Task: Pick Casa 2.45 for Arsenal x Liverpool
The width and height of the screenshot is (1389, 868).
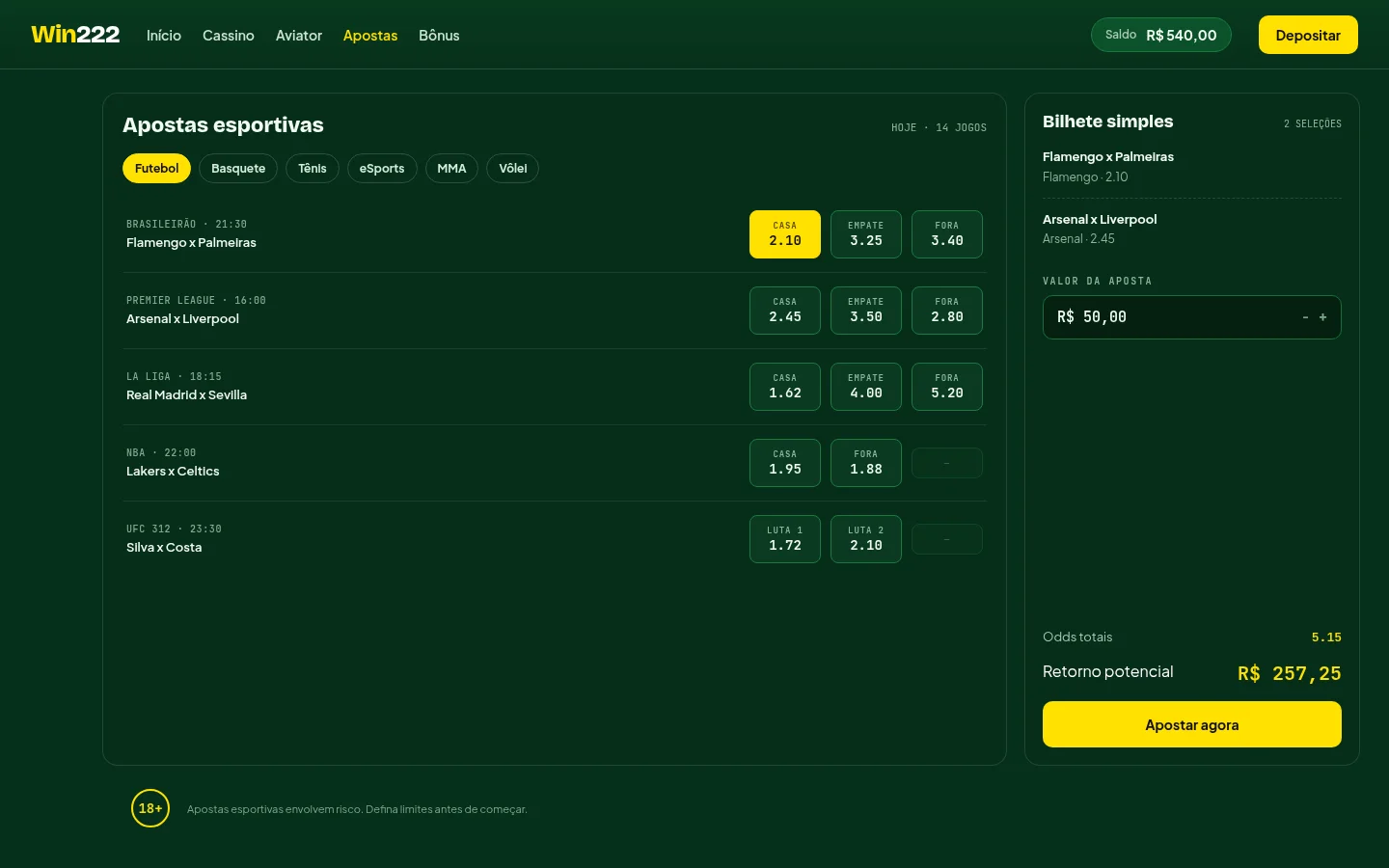Action: click(x=785, y=311)
